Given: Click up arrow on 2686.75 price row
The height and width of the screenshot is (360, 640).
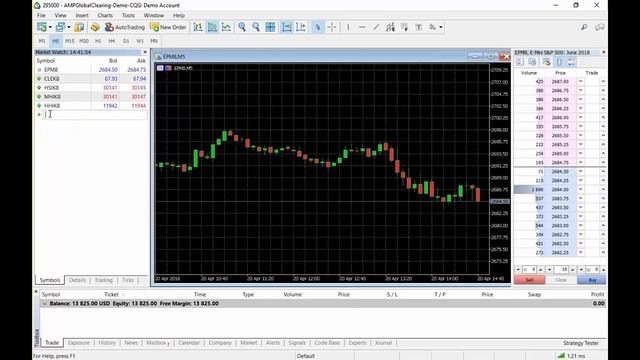Looking at the screenshot, I should (x=603, y=91).
